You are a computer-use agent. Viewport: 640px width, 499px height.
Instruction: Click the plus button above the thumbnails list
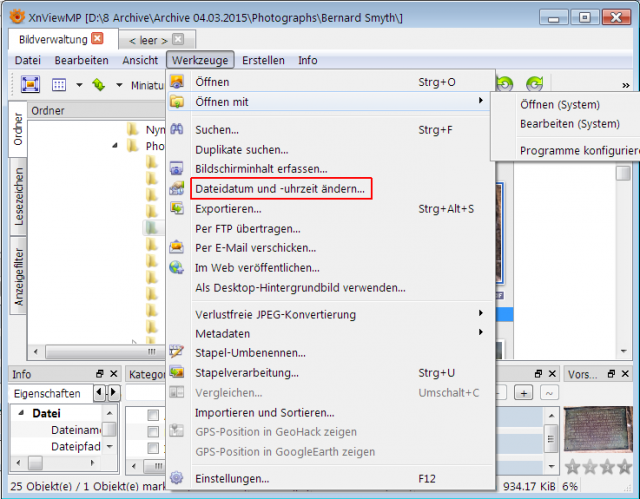tap(523, 393)
